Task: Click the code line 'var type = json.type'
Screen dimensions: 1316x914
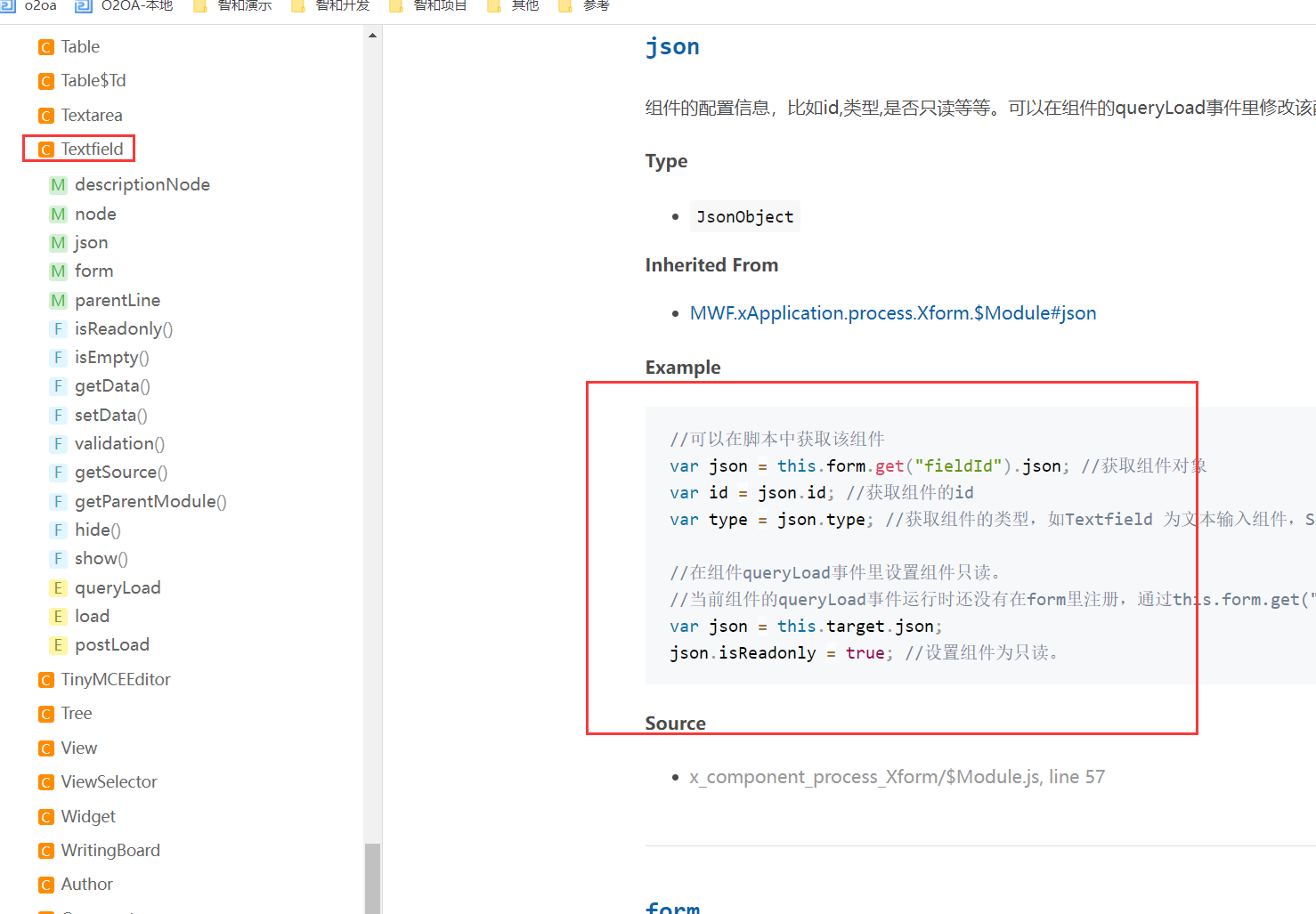Action: click(x=772, y=520)
